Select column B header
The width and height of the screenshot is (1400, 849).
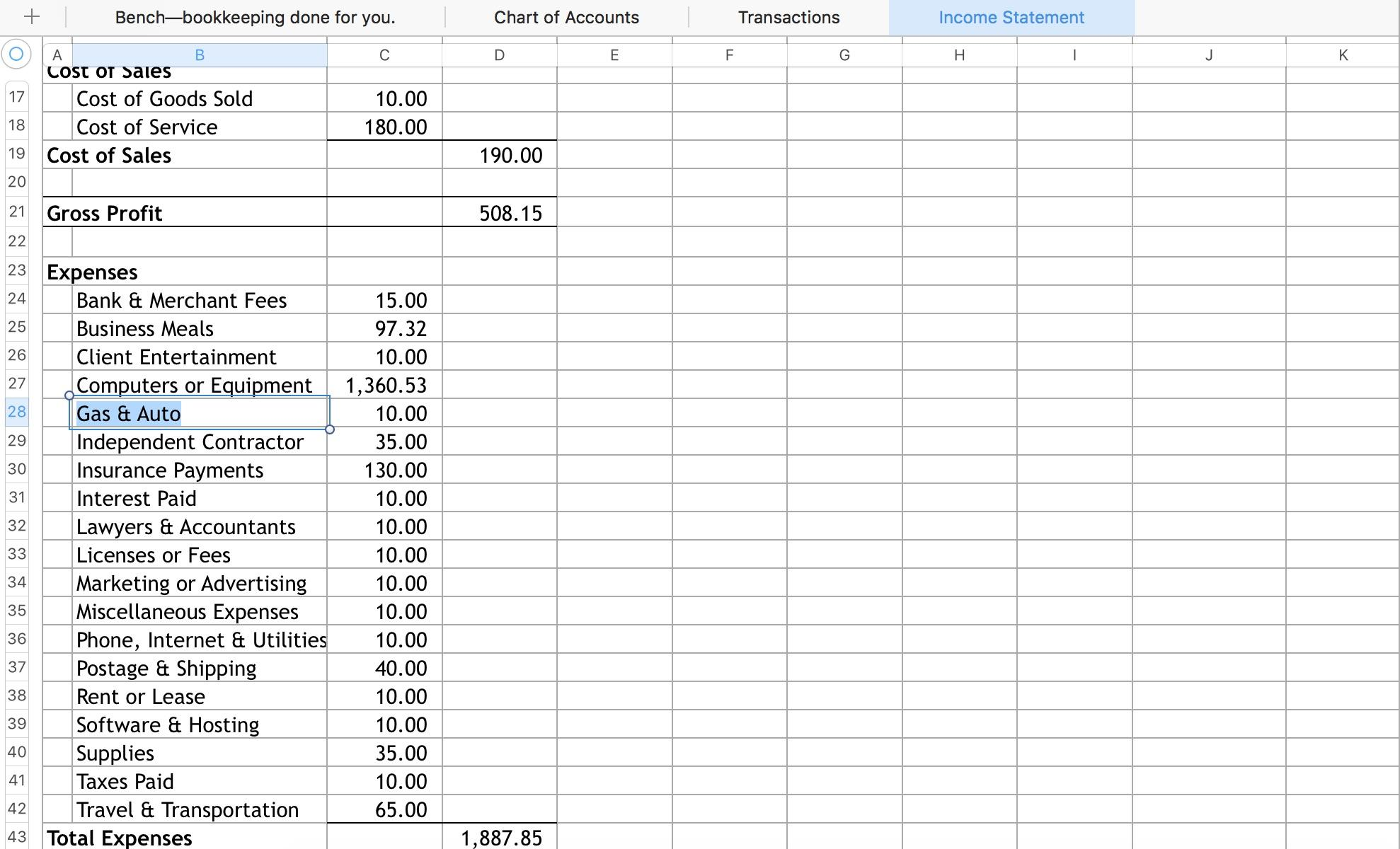click(x=200, y=54)
